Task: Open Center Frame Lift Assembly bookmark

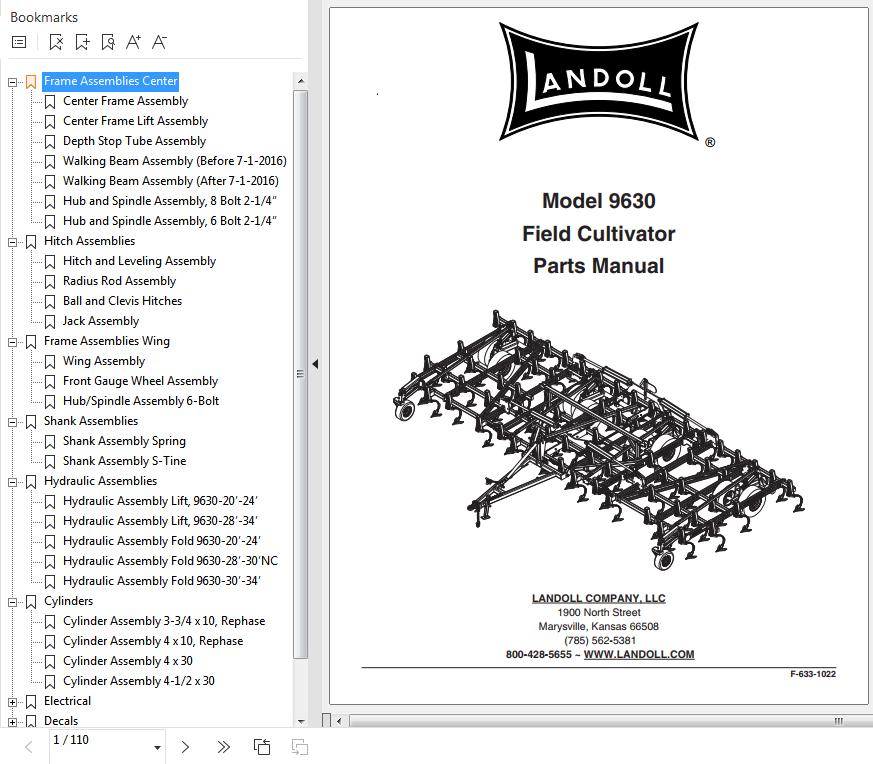Action: tap(135, 121)
